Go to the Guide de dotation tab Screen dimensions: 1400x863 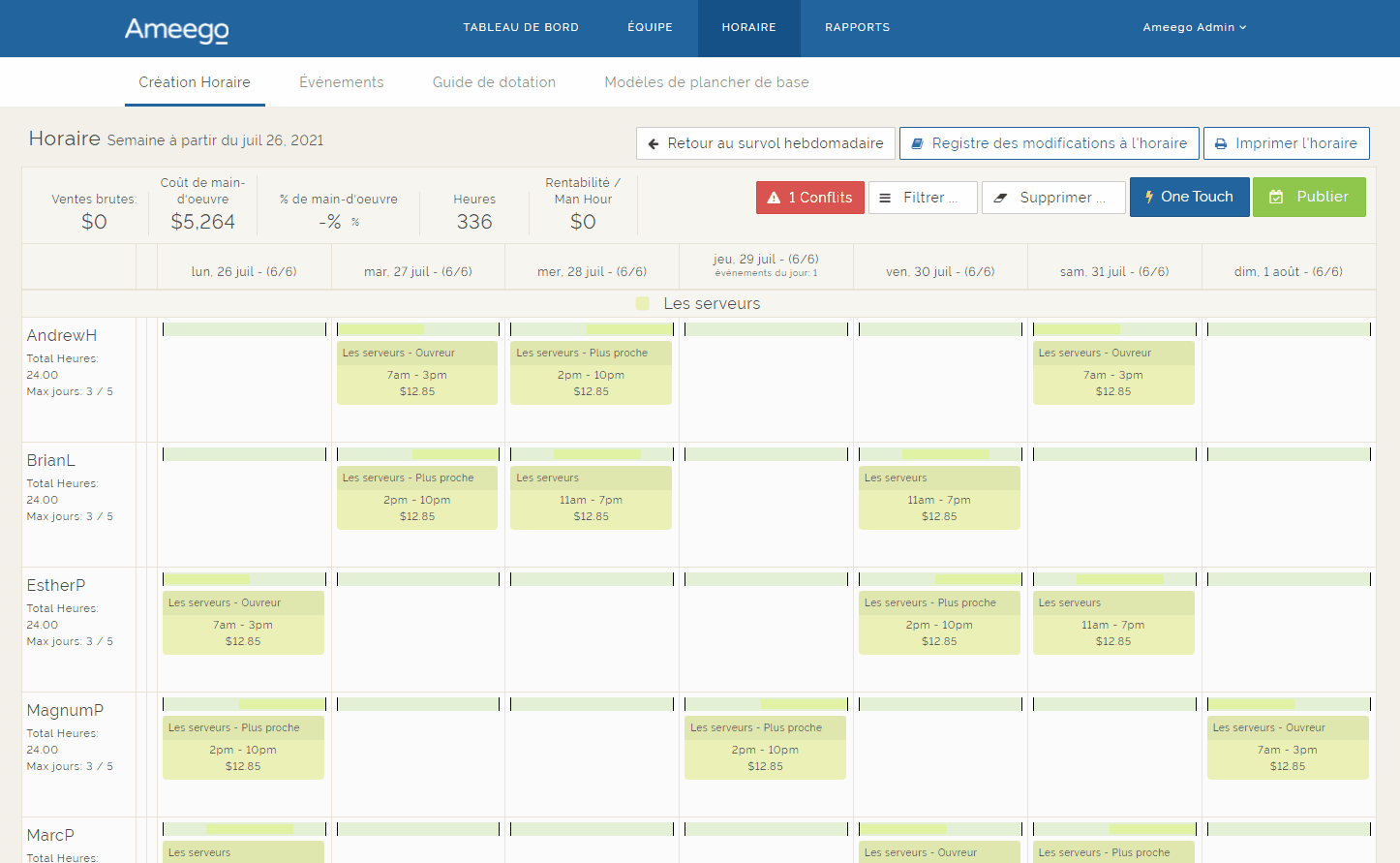pyautogui.click(x=494, y=82)
